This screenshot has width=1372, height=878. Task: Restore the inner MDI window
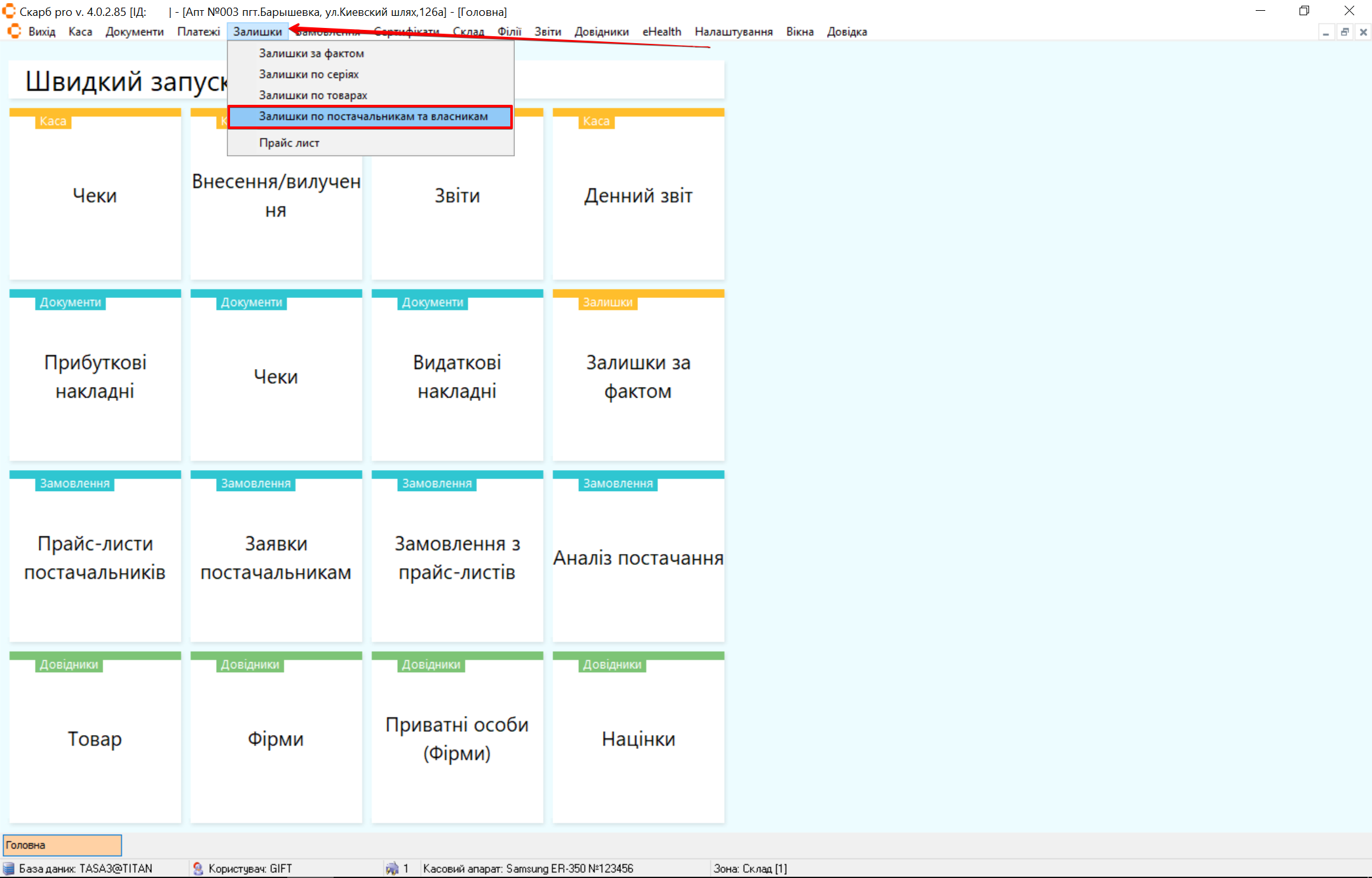coord(1345,32)
